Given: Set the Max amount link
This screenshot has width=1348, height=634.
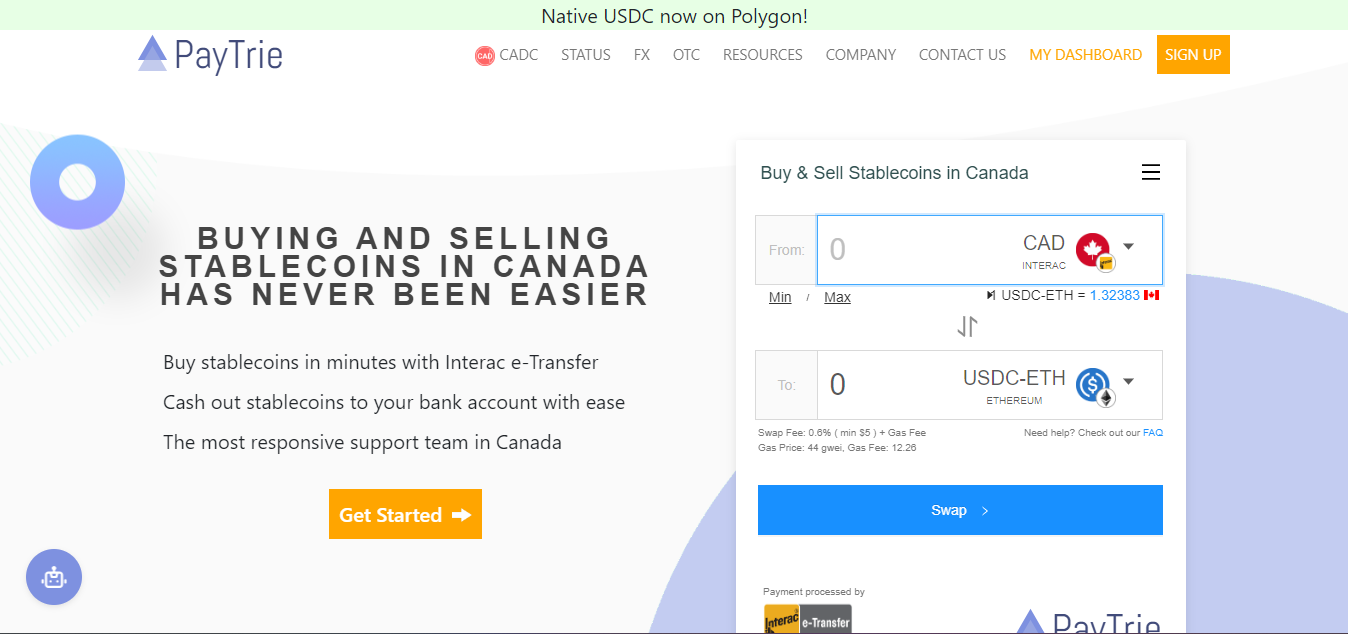Looking at the screenshot, I should point(837,297).
